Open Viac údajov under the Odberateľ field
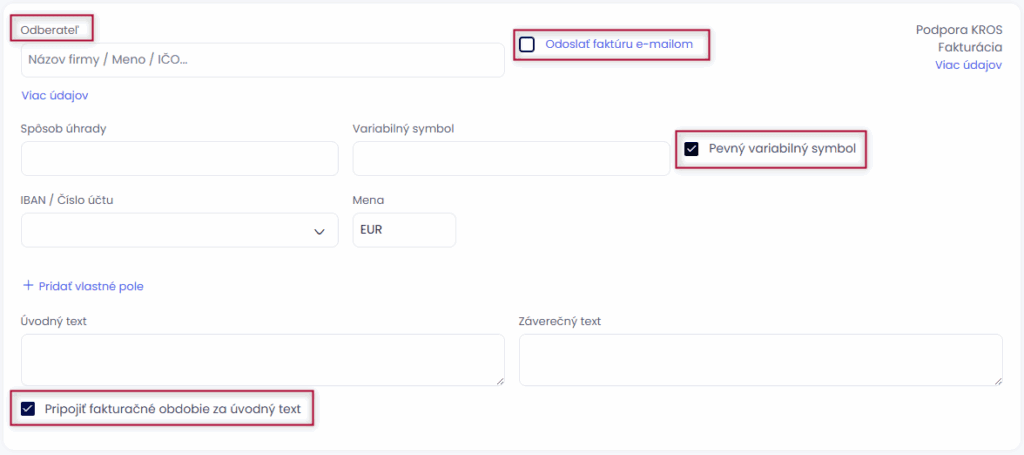 55,95
